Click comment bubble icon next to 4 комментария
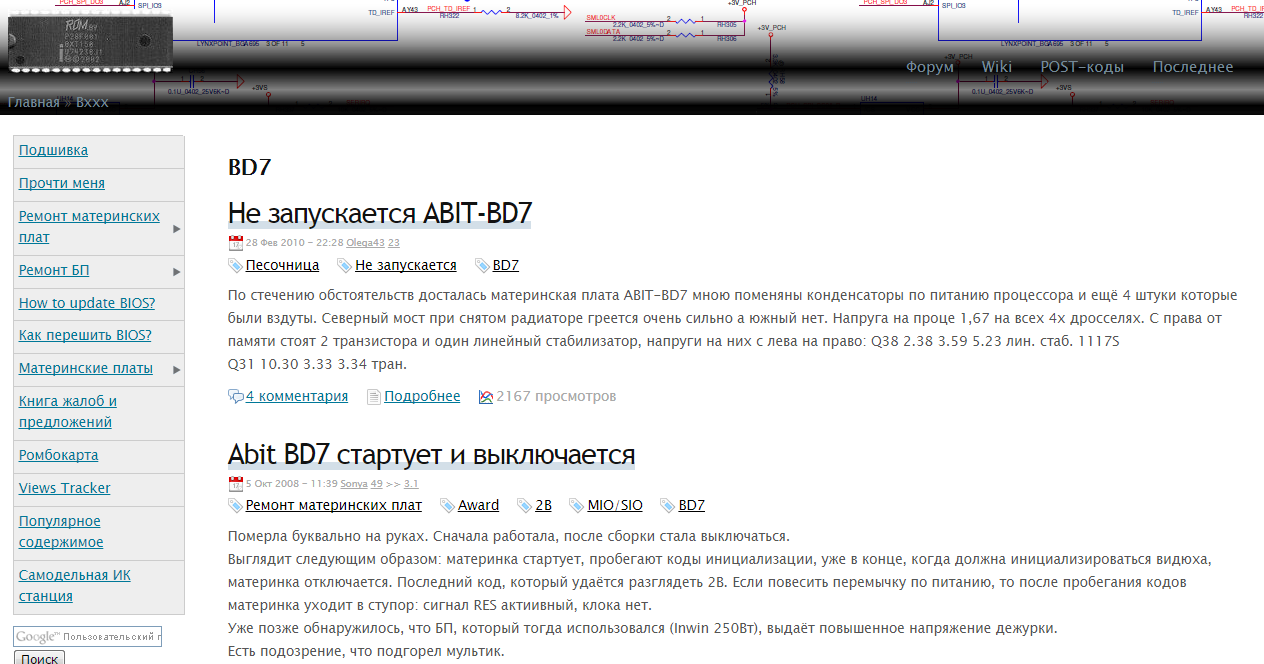1264x664 pixels. pyautogui.click(x=236, y=397)
